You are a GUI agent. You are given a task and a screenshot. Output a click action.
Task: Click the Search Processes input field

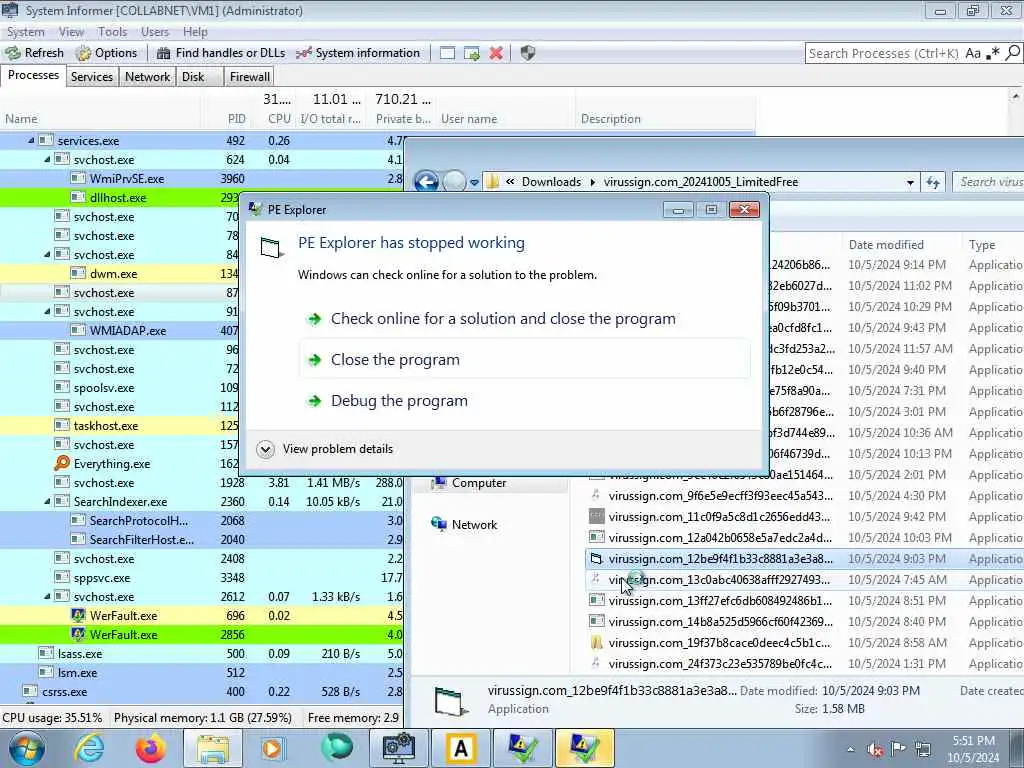[884, 54]
